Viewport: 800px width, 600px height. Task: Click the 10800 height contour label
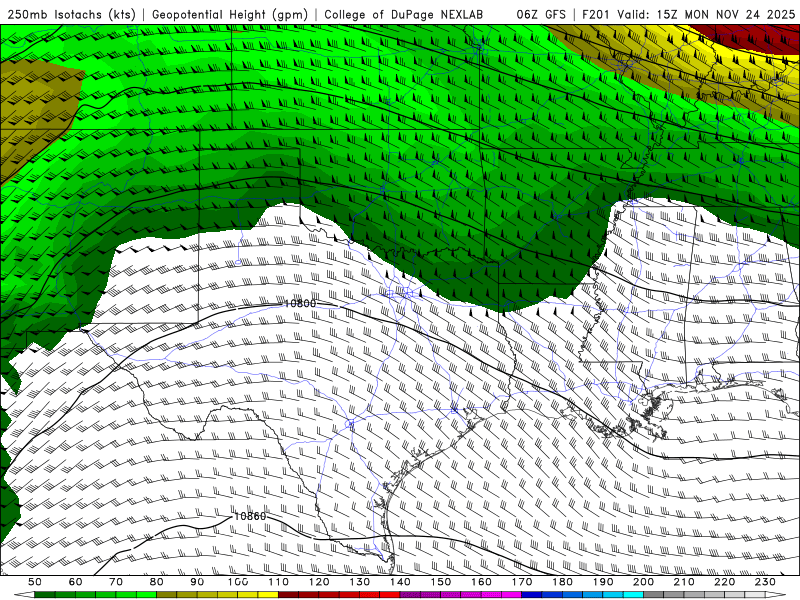point(300,304)
